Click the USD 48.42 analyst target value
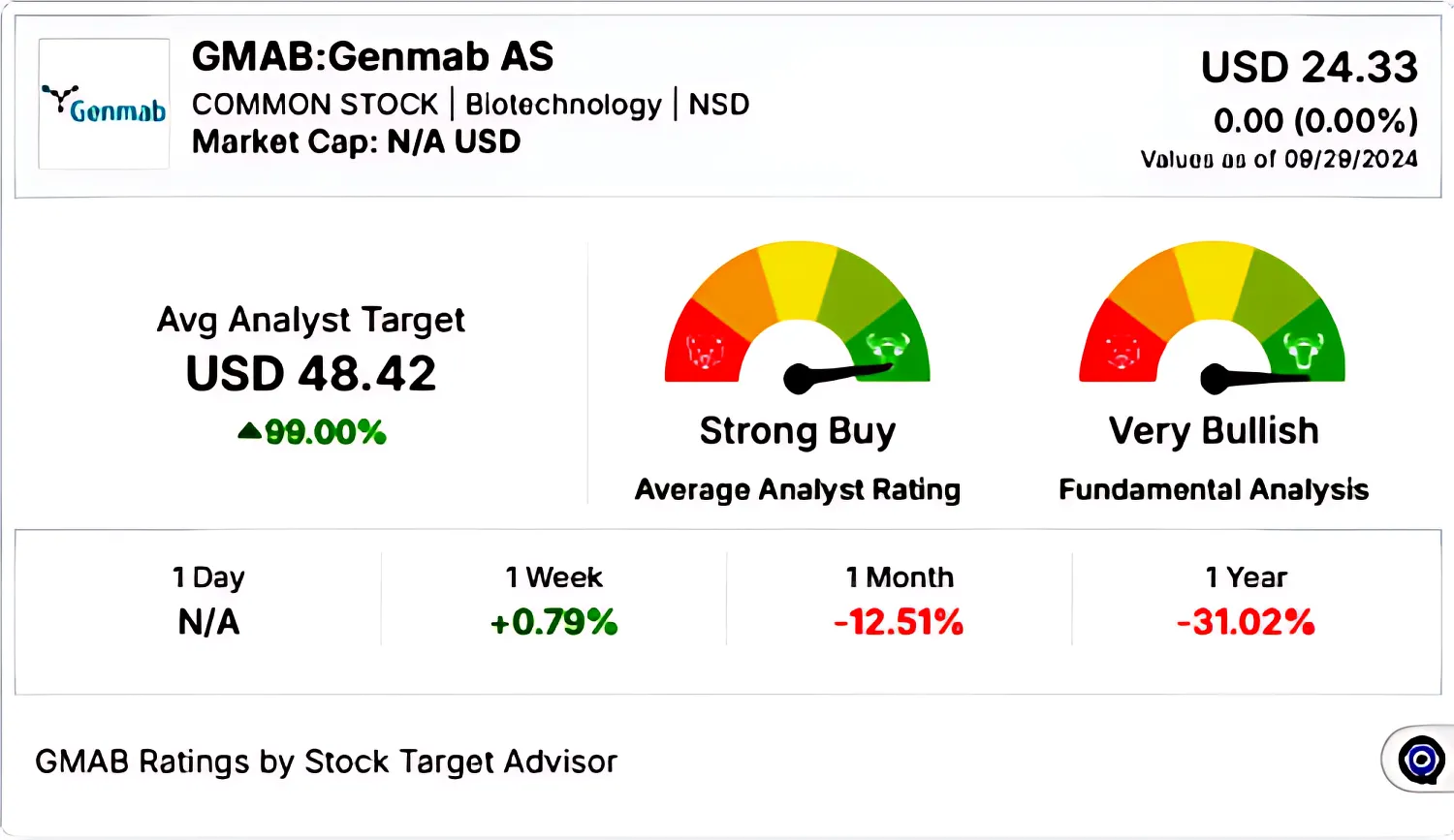 click(x=311, y=374)
